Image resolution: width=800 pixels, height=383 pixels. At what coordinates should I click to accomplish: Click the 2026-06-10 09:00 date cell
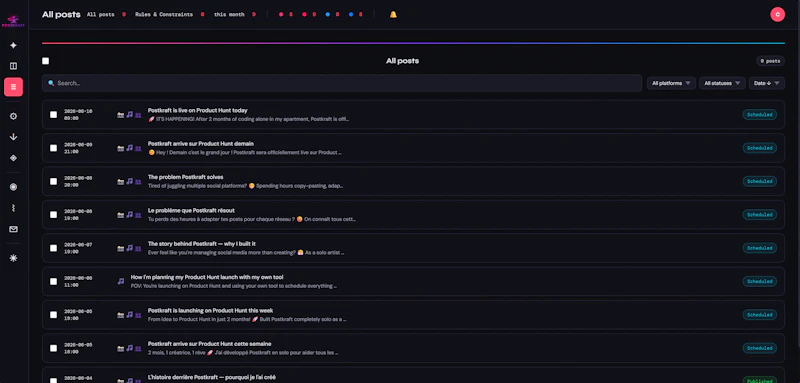(x=78, y=115)
